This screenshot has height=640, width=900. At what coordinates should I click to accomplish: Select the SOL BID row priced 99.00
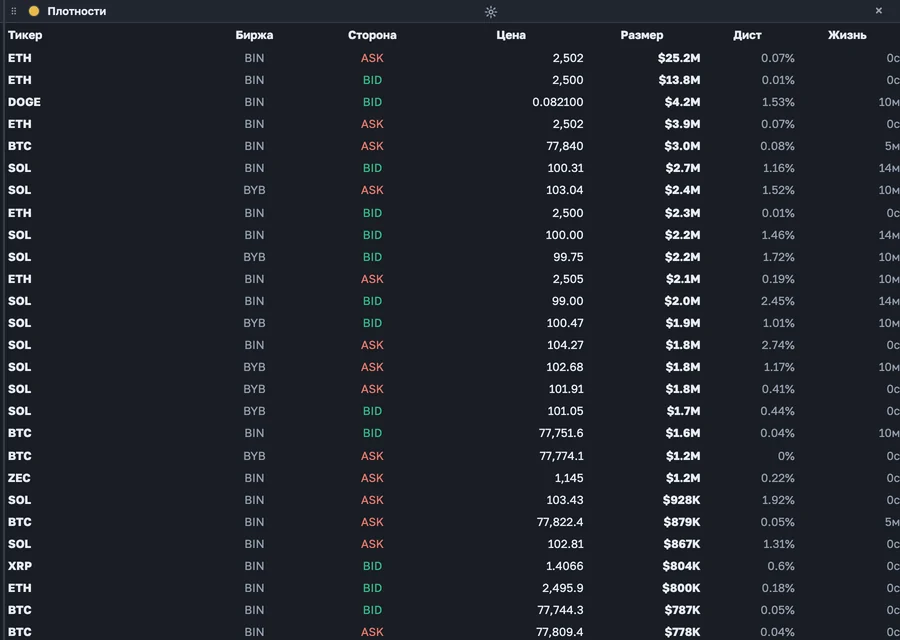(x=450, y=301)
